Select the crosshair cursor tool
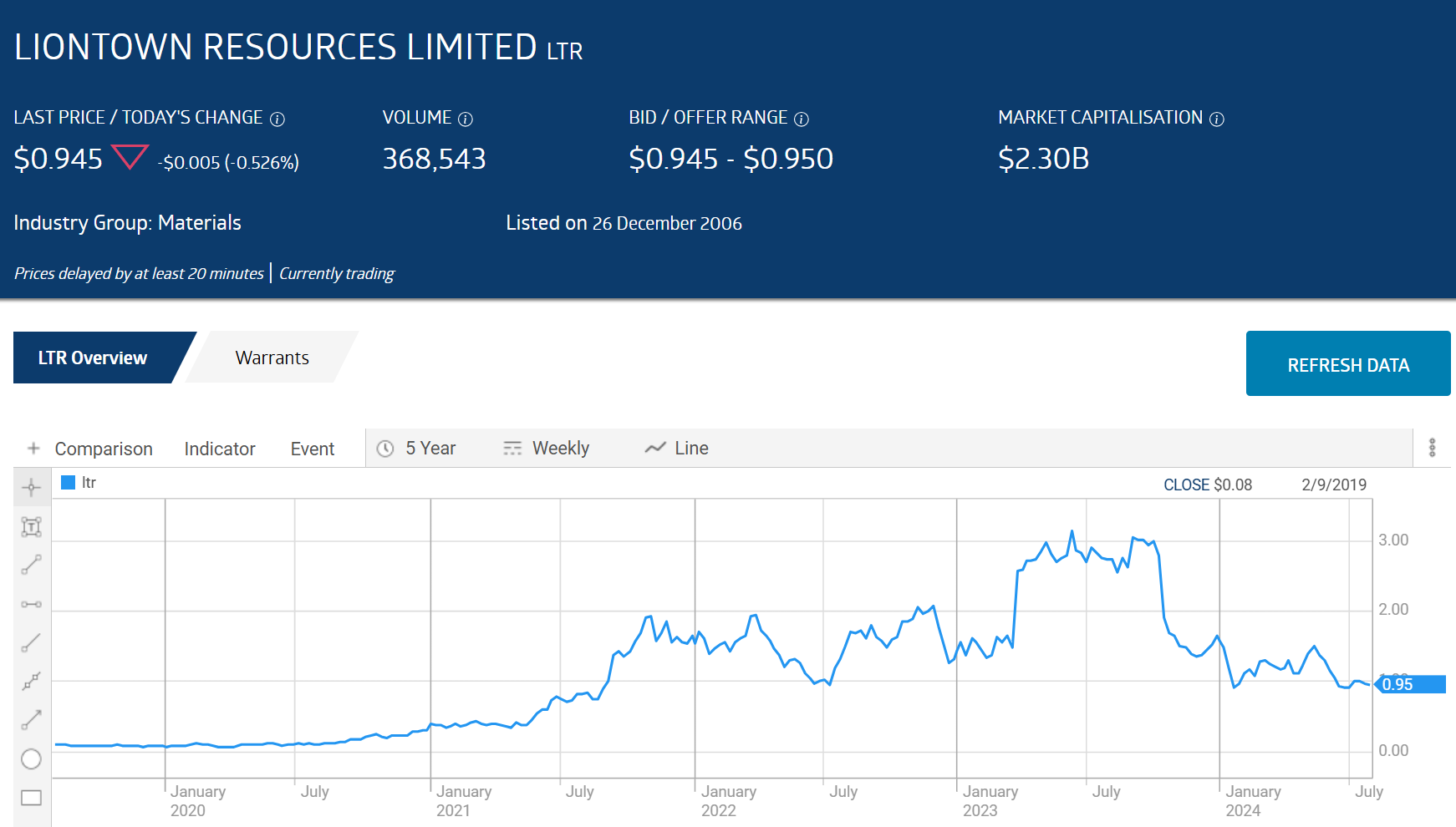This screenshot has height=827, width=1456. coord(32,488)
